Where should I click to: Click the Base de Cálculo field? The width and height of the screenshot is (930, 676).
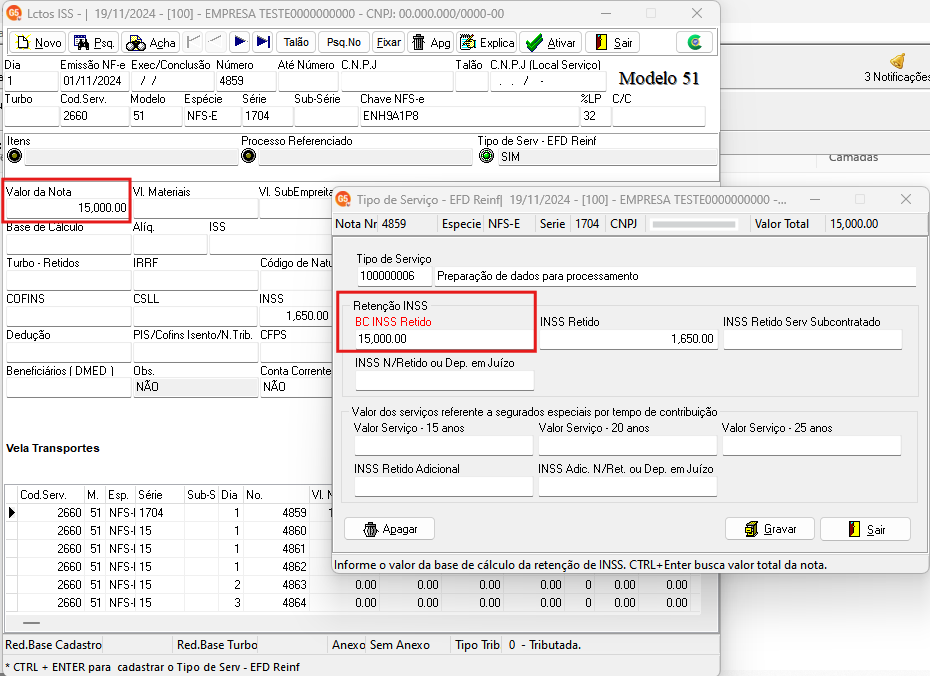pos(68,244)
